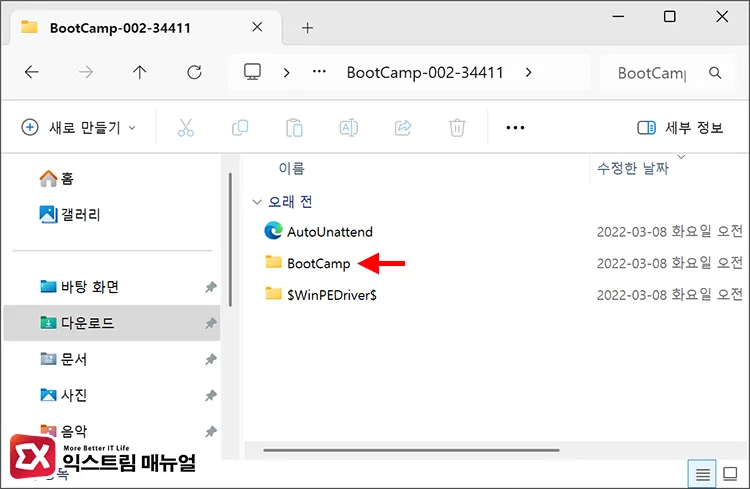
Task: Click $WinPEDriver$ row's modified date
Action: pos(669,295)
